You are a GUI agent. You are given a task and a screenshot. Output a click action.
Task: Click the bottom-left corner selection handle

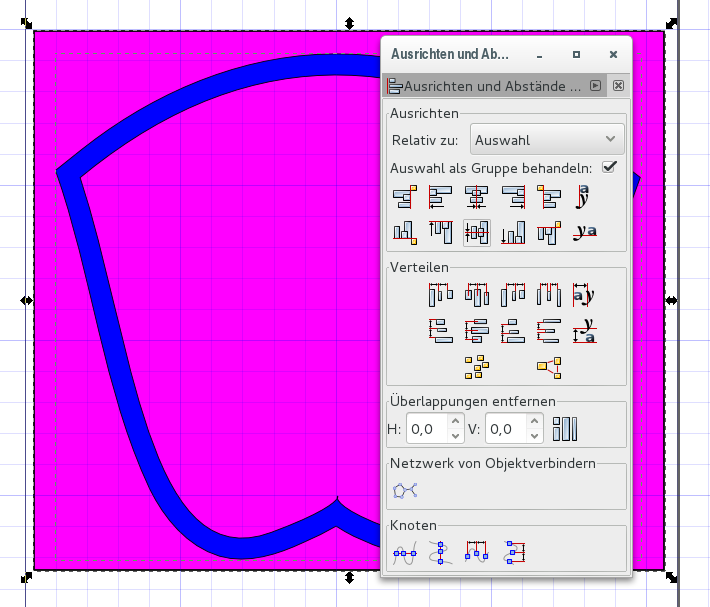[x=26, y=578]
